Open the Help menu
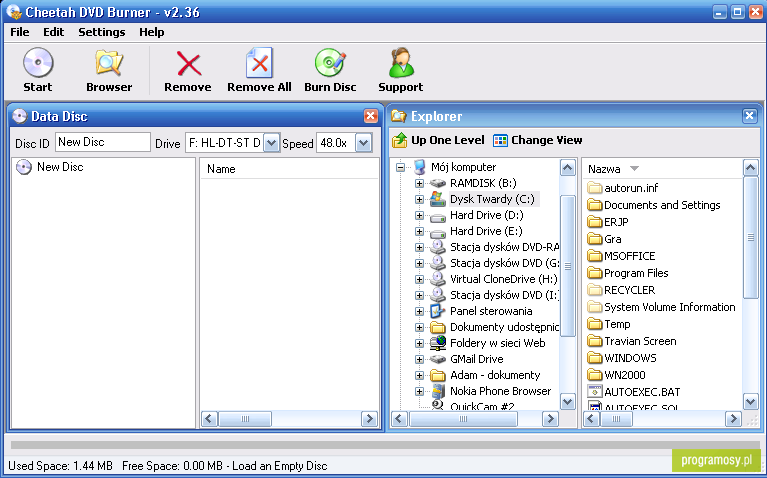 [152, 32]
